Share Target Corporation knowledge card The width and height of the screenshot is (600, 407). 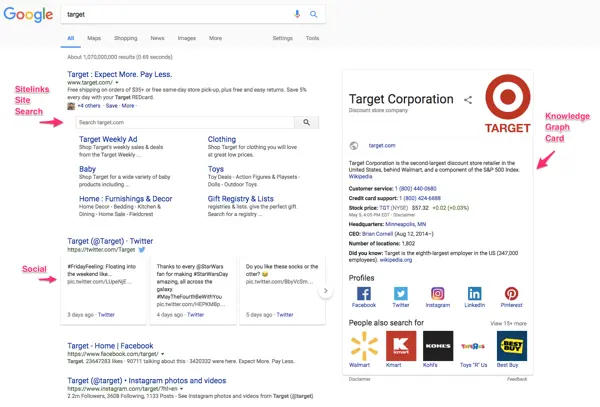[468, 100]
